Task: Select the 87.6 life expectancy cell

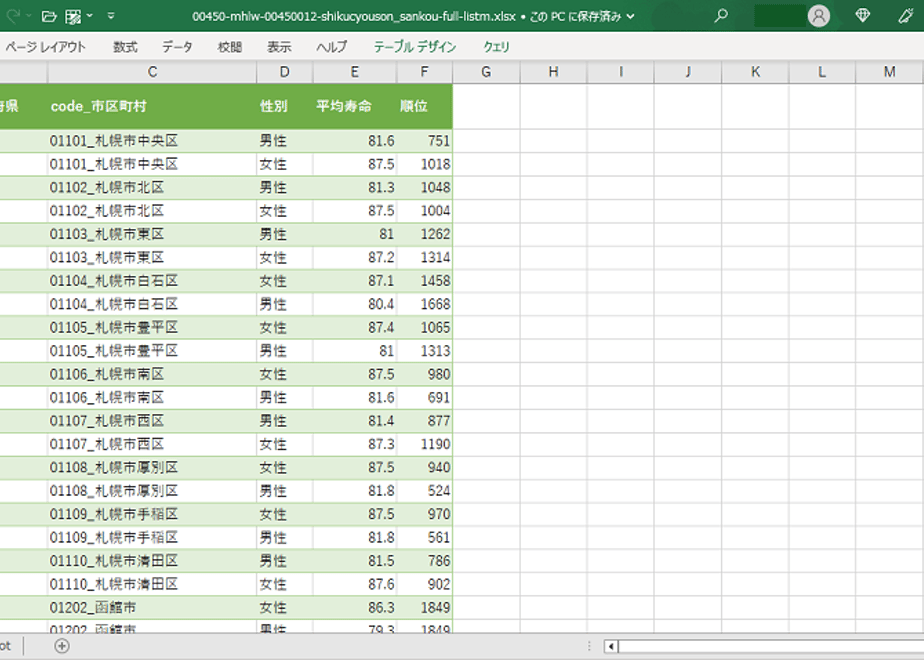Action: click(x=355, y=585)
